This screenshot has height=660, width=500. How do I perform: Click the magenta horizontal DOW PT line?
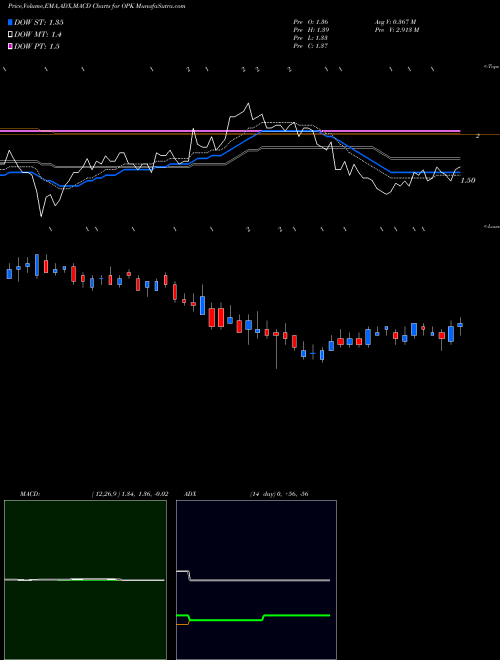230,131
